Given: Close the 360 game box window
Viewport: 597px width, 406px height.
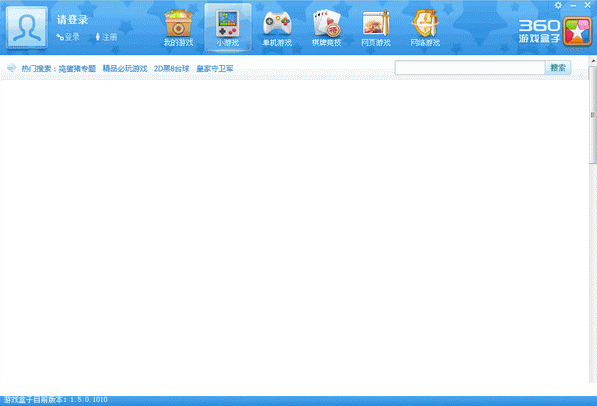Looking at the screenshot, I should tap(587, 5).
